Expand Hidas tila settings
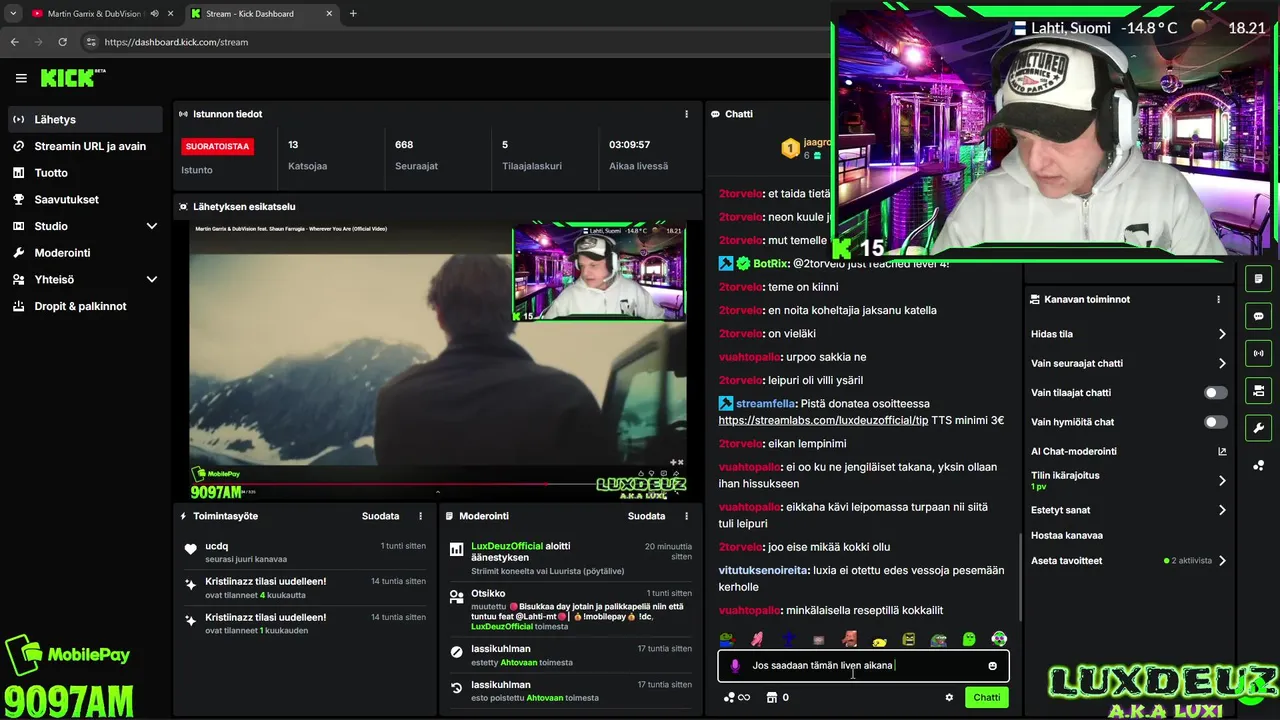This screenshot has height=720, width=1280. coord(1222,334)
